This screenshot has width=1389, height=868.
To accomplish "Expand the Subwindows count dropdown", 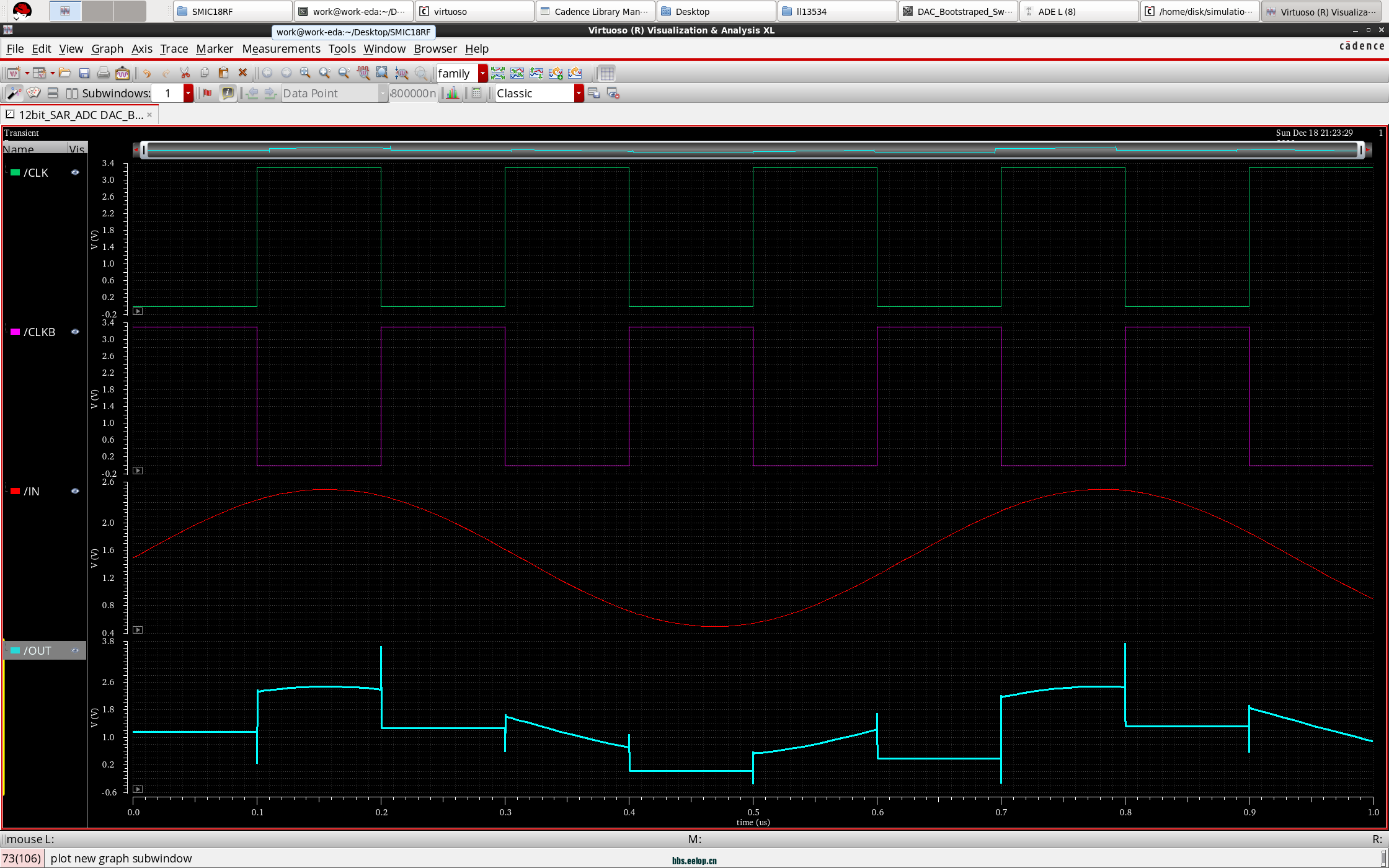I will 188,93.
